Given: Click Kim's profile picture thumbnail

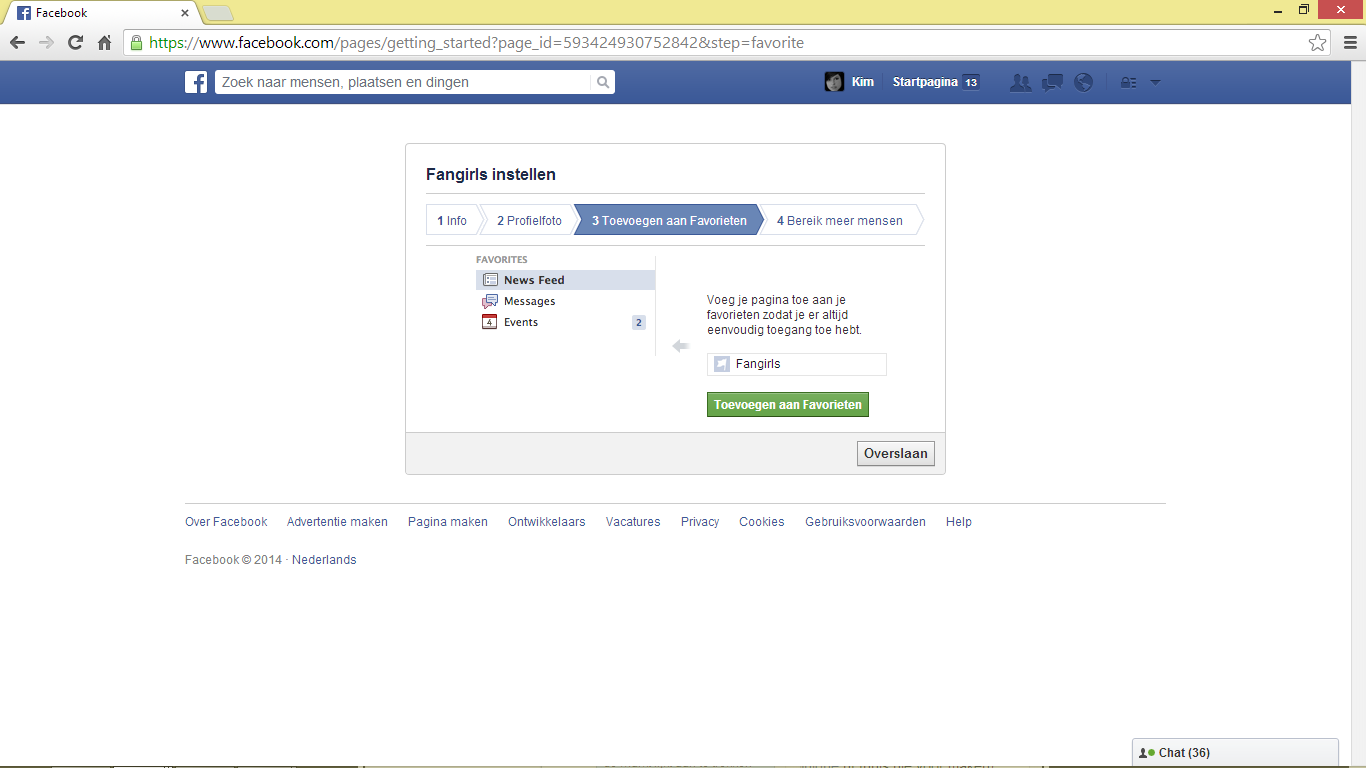Looking at the screenshot, I should click(x=834, y=82).
